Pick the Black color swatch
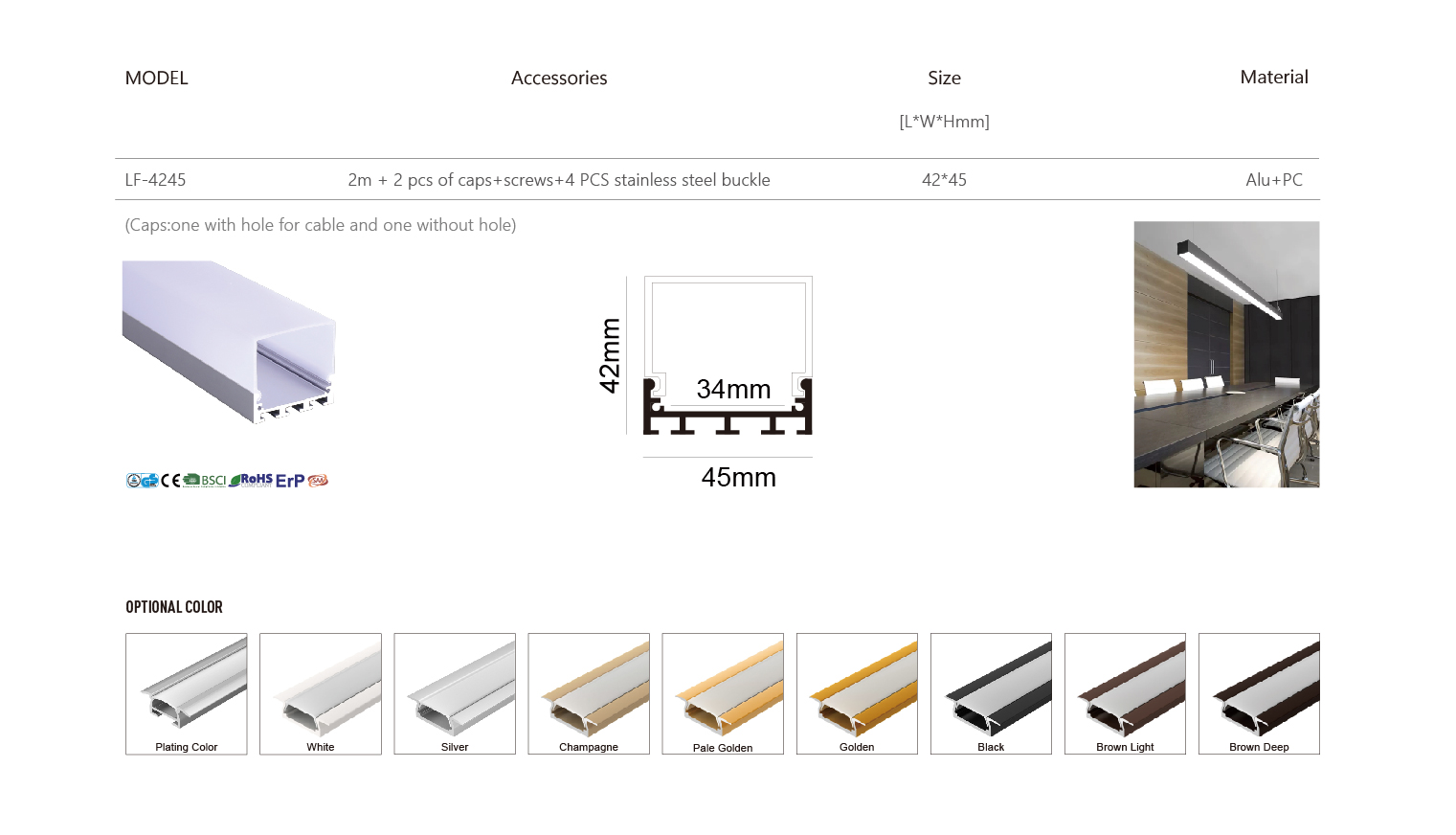 pos(991,694)
